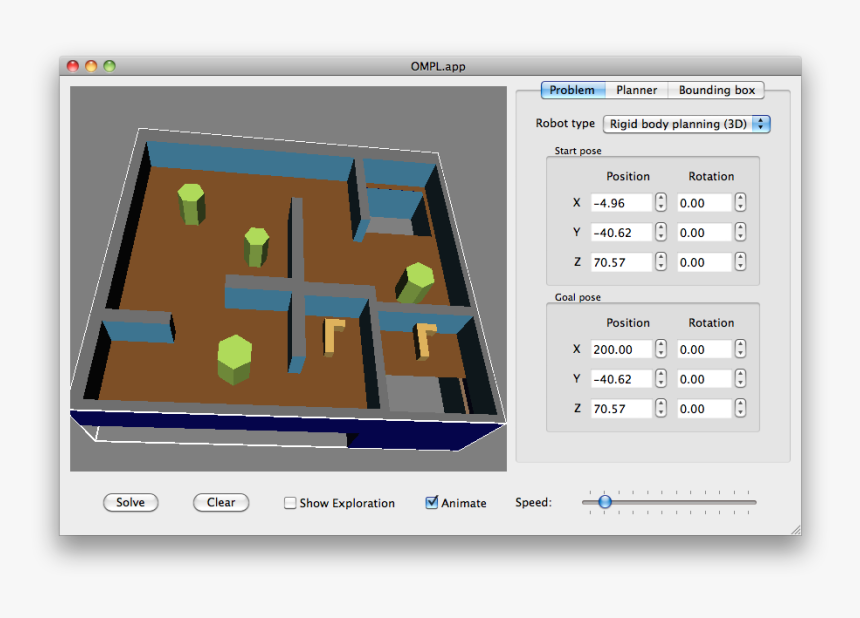Click the Start pose Y rotation stepper
Image resolution: width=860 pixels, height=618 pixels.
point(740,232)
